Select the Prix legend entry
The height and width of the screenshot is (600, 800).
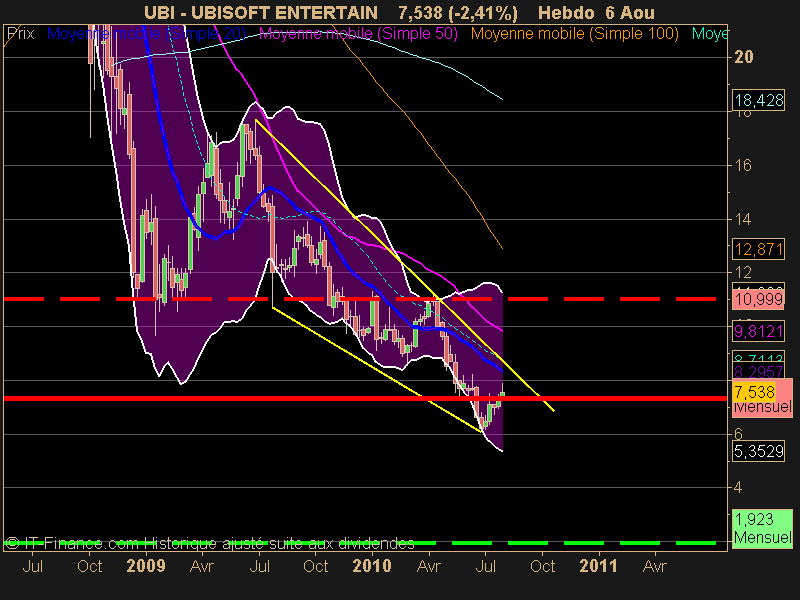21,34
